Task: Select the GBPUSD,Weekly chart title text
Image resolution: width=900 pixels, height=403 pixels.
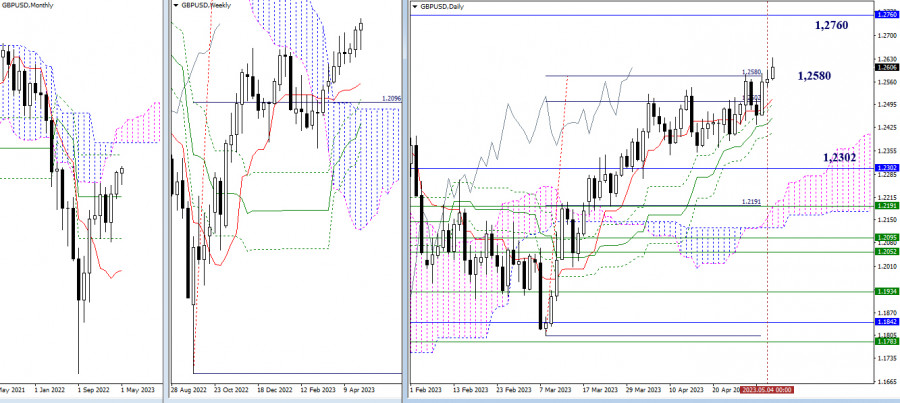Action: (x=204, y=5)
